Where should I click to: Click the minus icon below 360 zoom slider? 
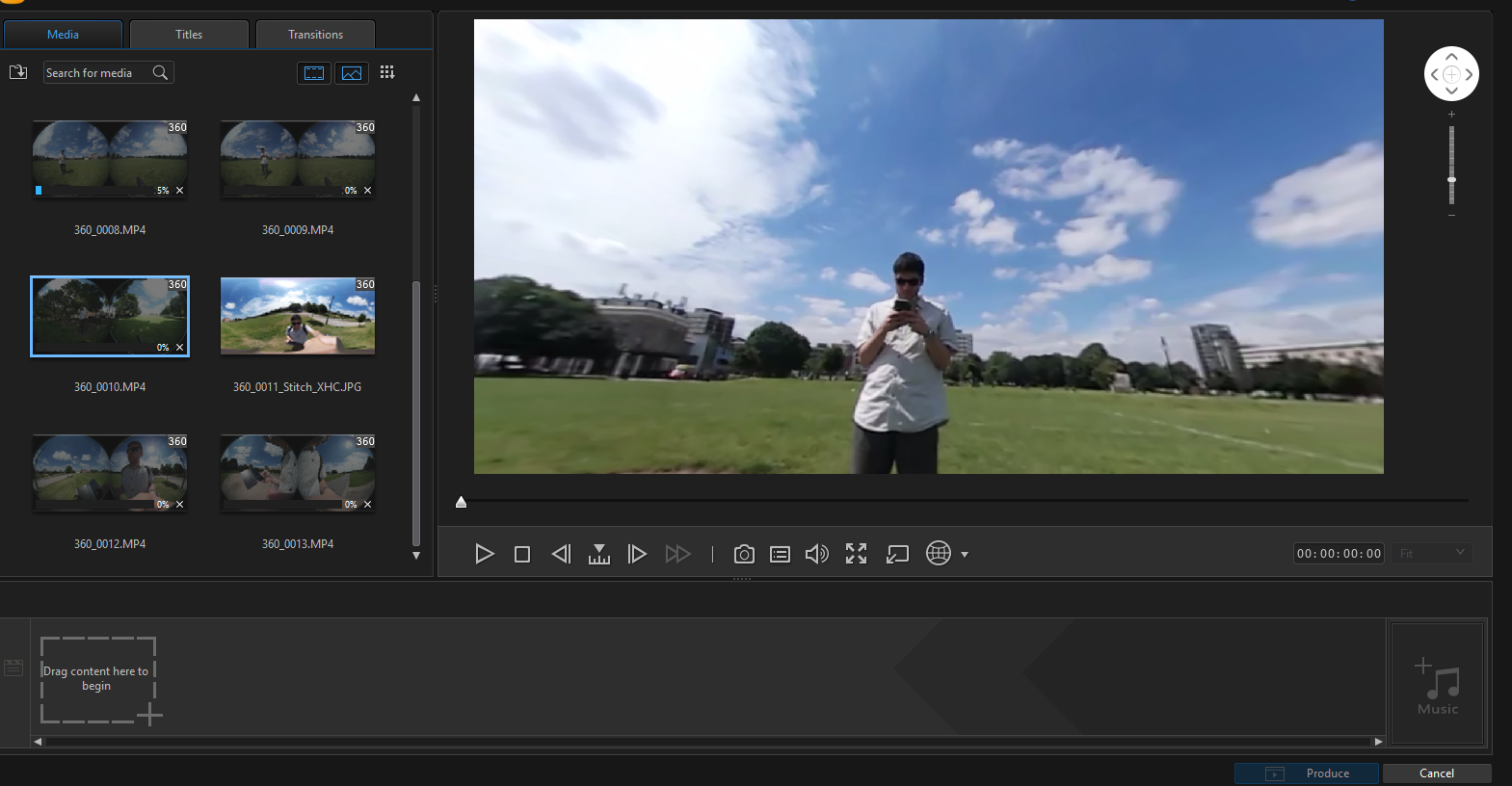[x=1451, y=216]
